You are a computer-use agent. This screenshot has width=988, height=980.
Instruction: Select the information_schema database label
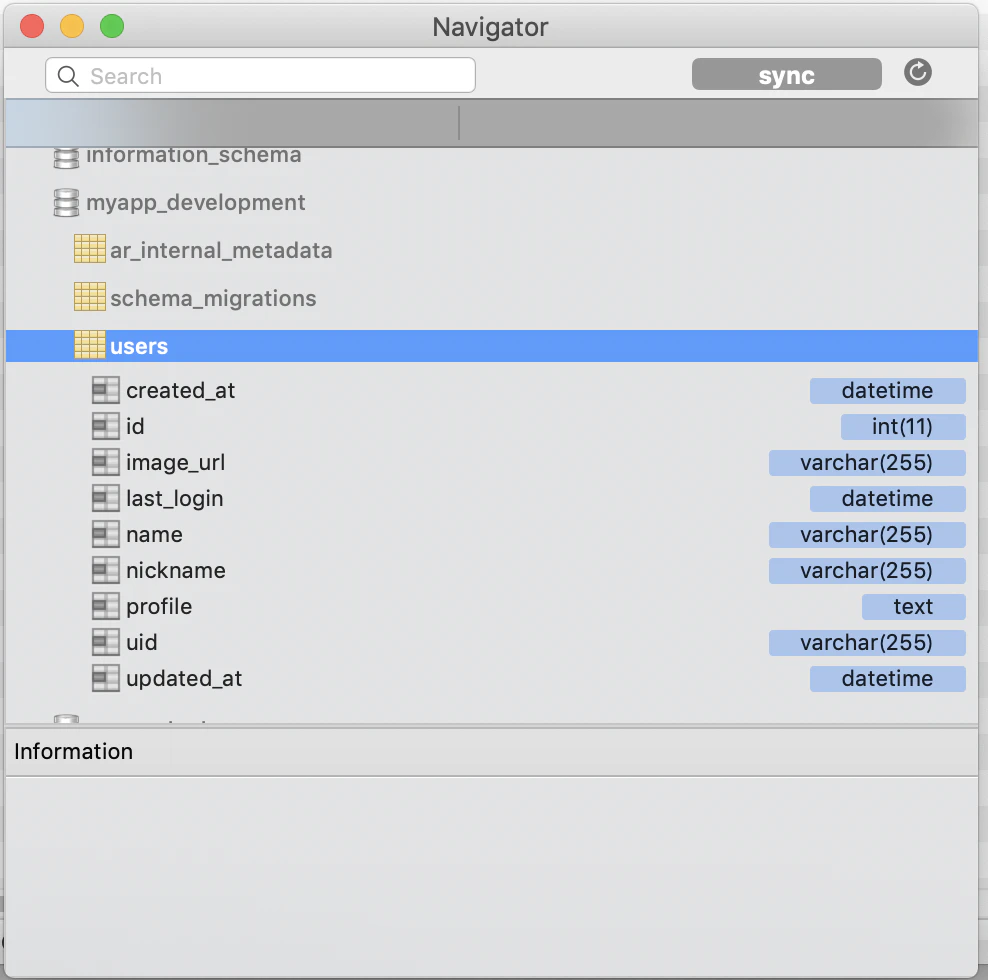click(193, 156)
